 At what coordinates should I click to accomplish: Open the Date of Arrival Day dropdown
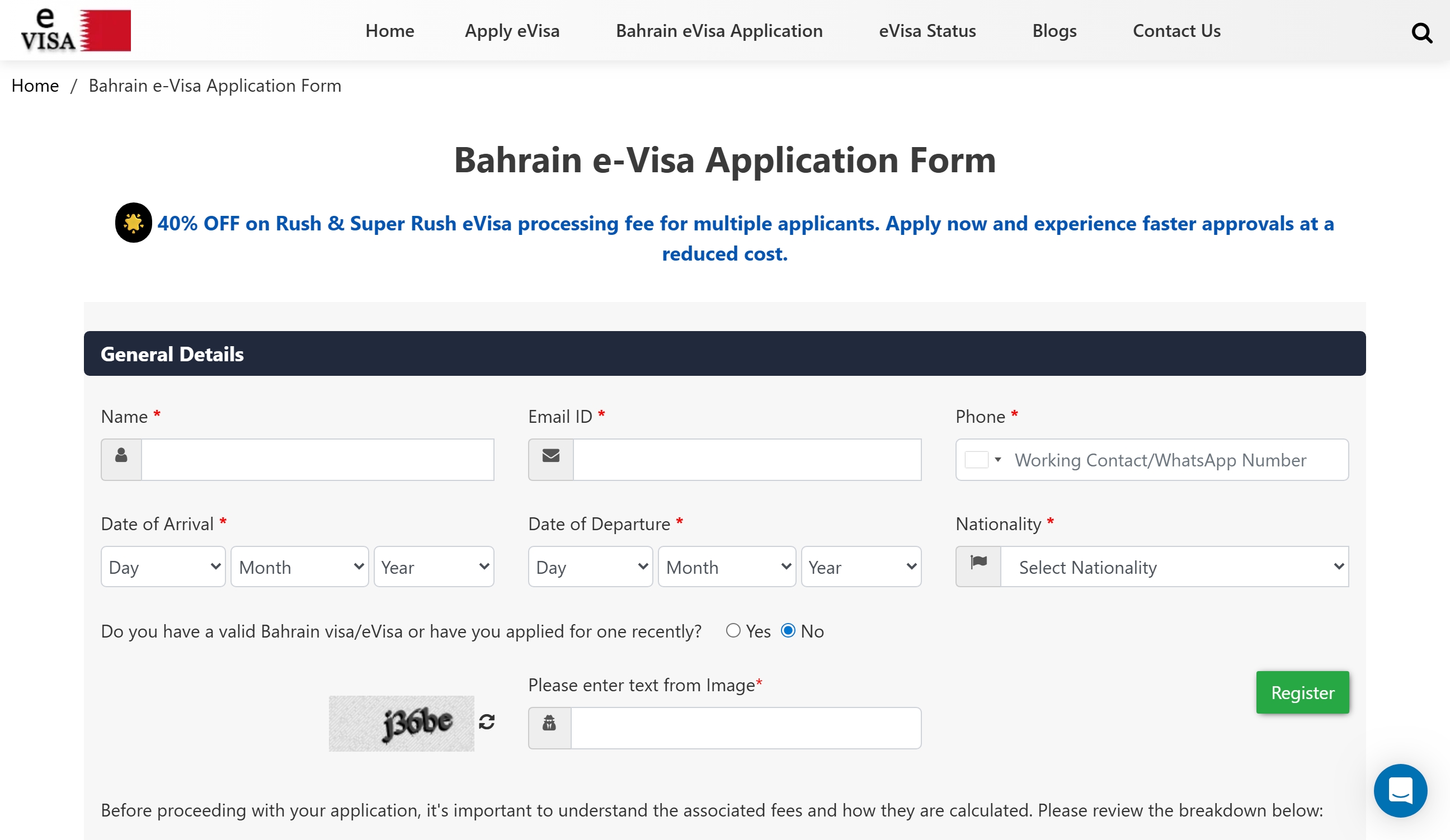(x=163, y=566)
